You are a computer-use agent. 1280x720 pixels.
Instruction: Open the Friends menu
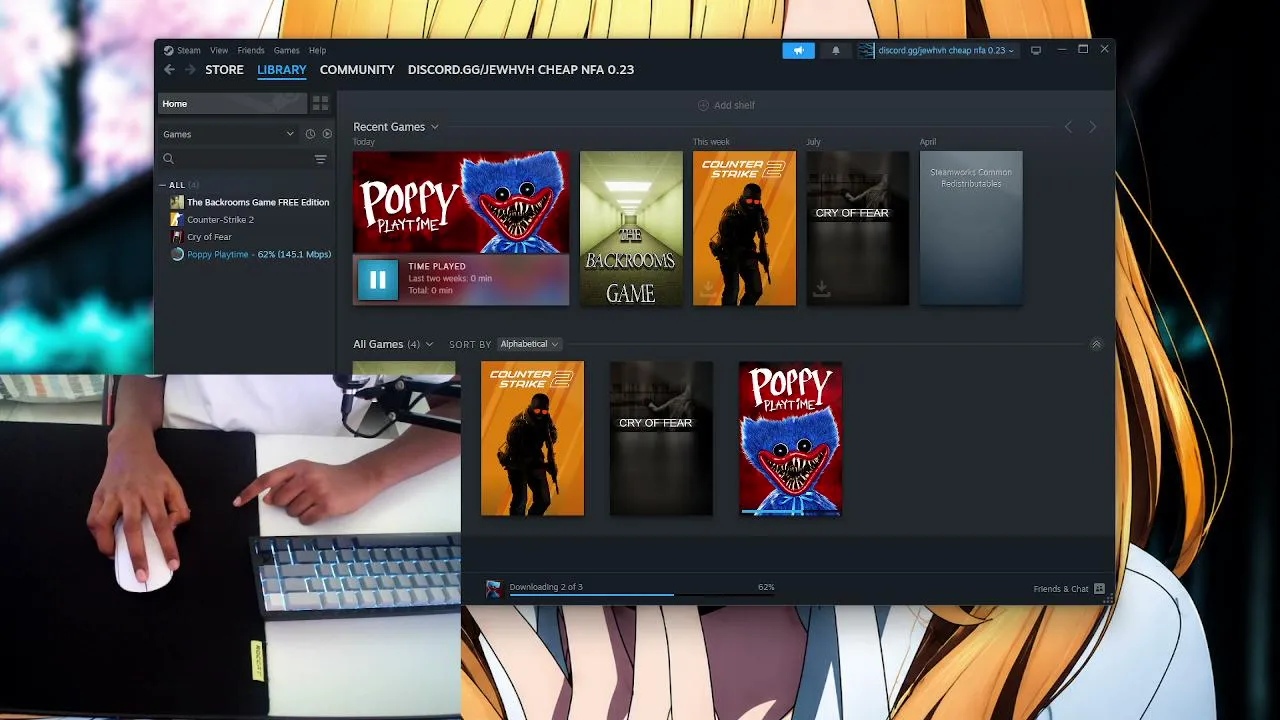251,50
